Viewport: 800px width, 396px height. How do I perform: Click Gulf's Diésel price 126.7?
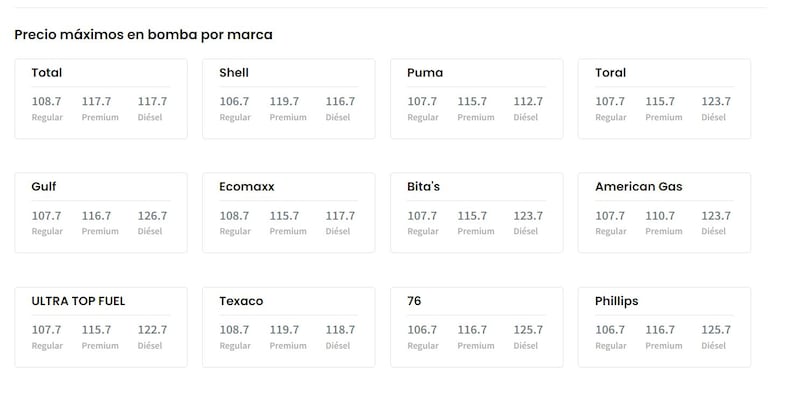pyautogui.click(x=152, y=216)
